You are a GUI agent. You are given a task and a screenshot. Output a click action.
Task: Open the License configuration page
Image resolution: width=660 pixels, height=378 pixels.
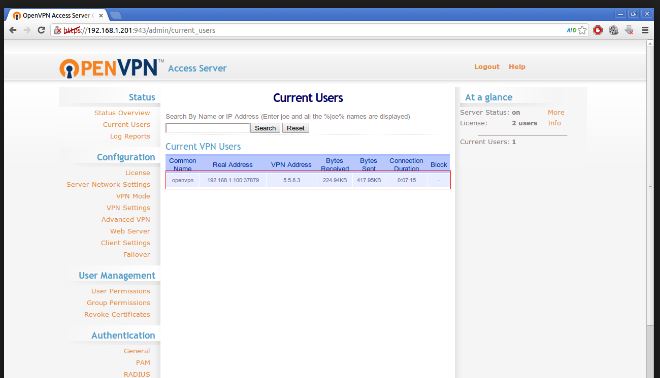pos(138,173)
